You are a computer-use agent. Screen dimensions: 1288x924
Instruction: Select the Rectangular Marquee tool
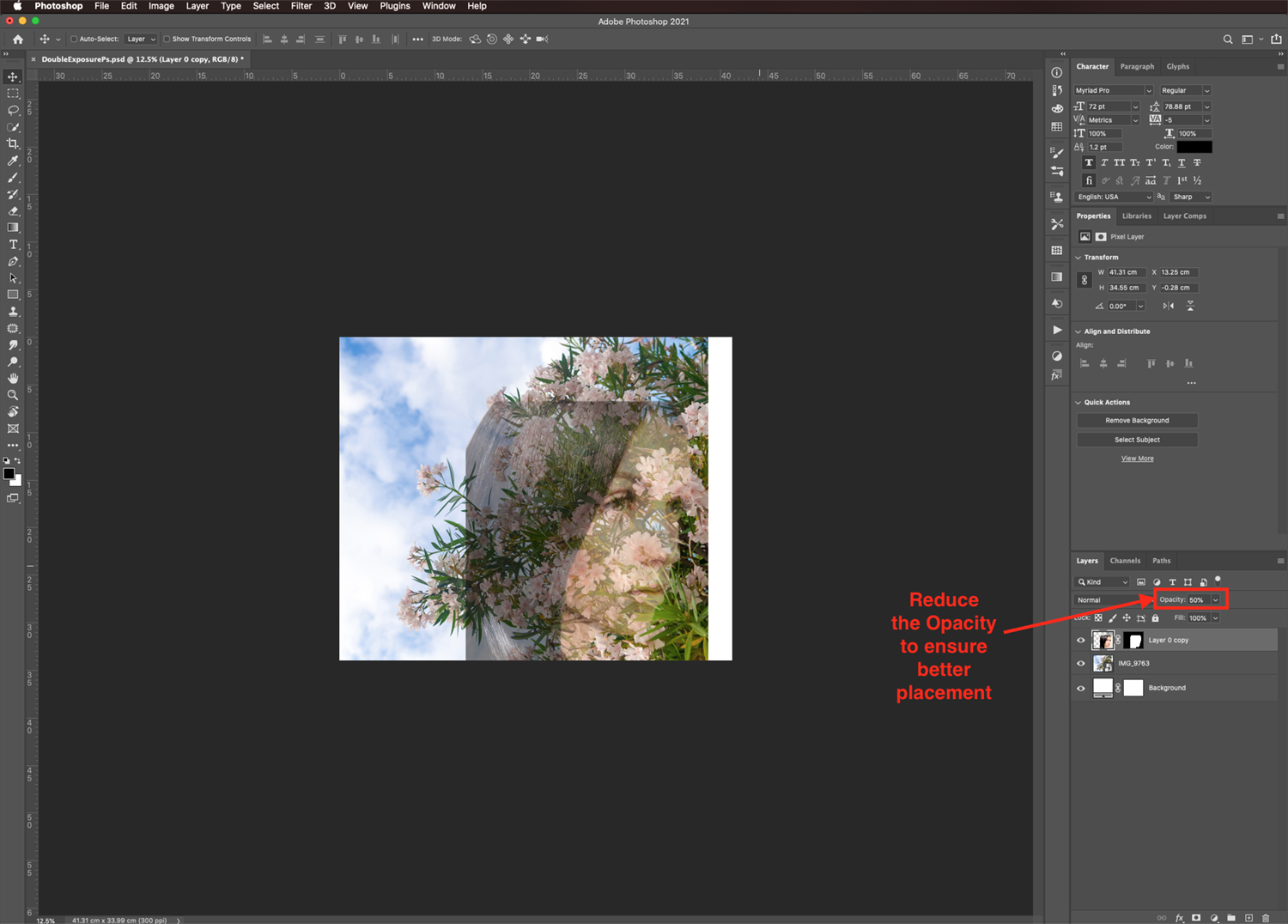[x=13, y=94]
